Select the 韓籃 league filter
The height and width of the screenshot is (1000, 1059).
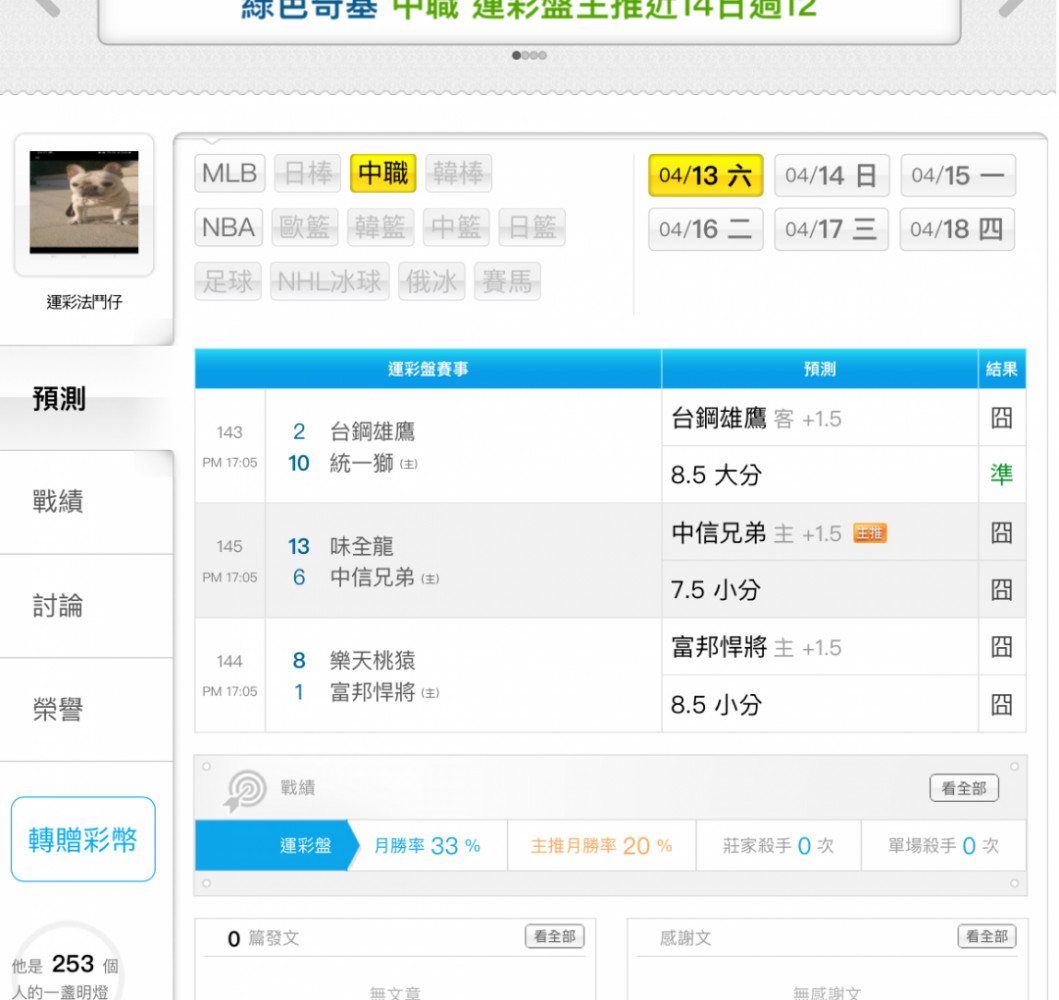tap(380, 228)
